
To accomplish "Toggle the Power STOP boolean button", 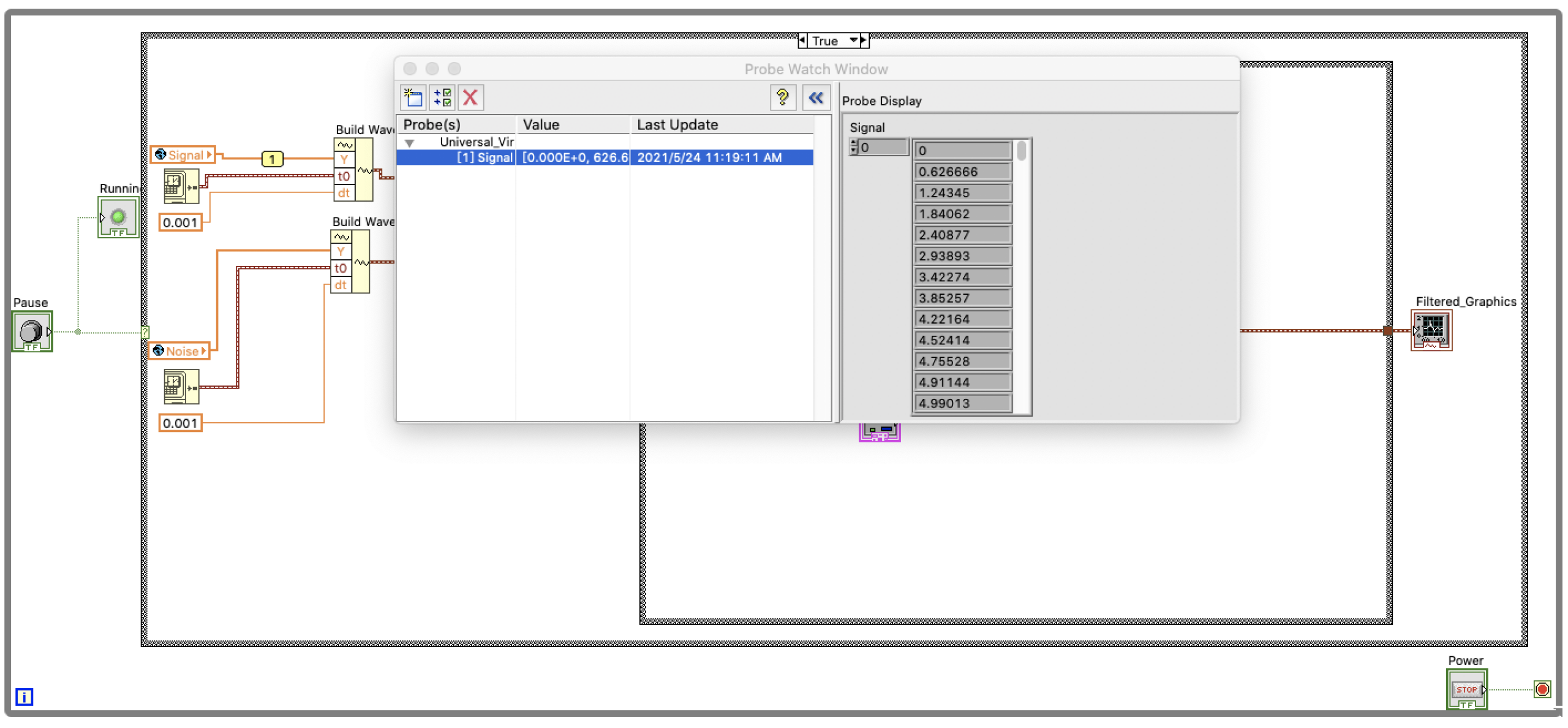I will pos(1466,689).
